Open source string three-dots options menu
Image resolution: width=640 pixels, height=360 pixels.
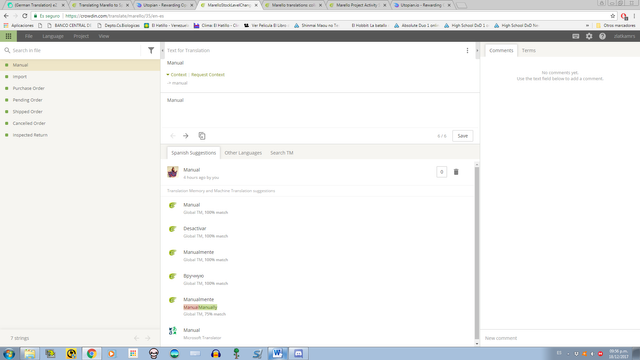[467, 51]
